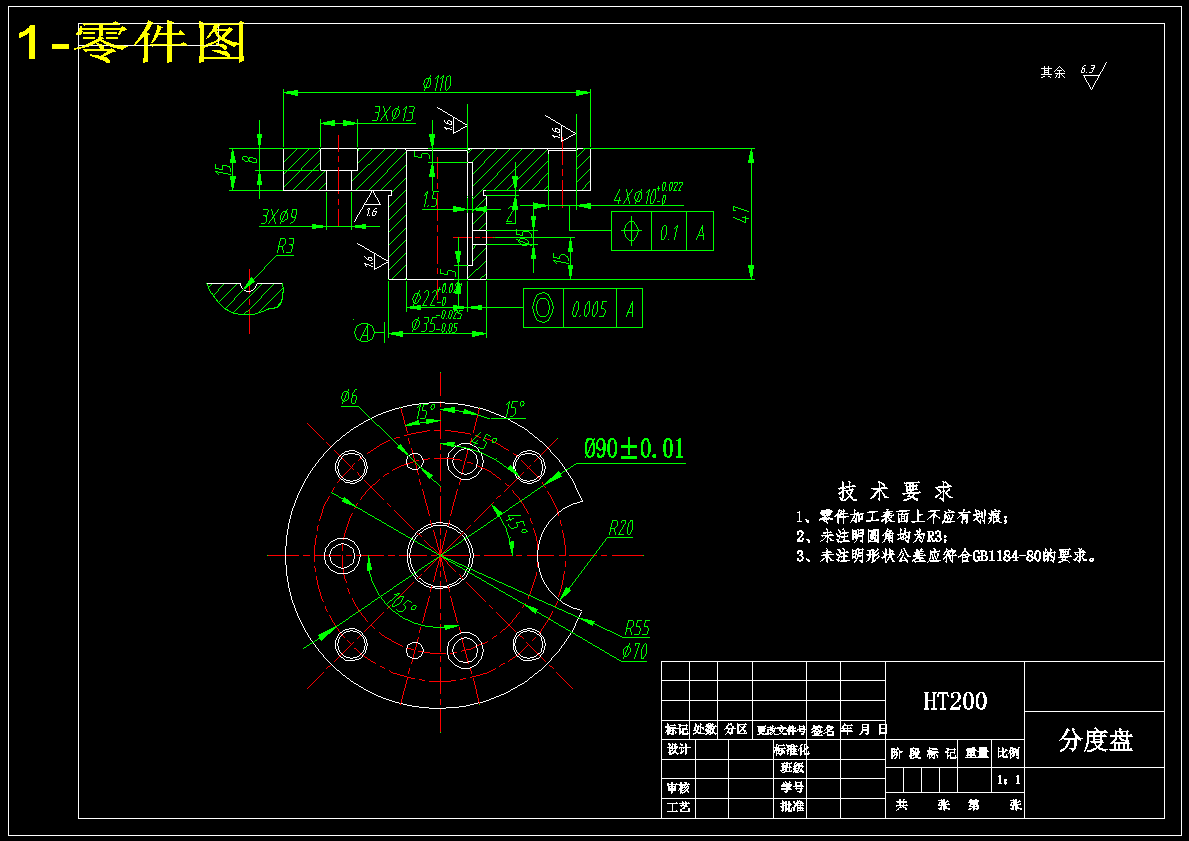
Task: Click the "标记" title block cell
Action: point(676,730)
